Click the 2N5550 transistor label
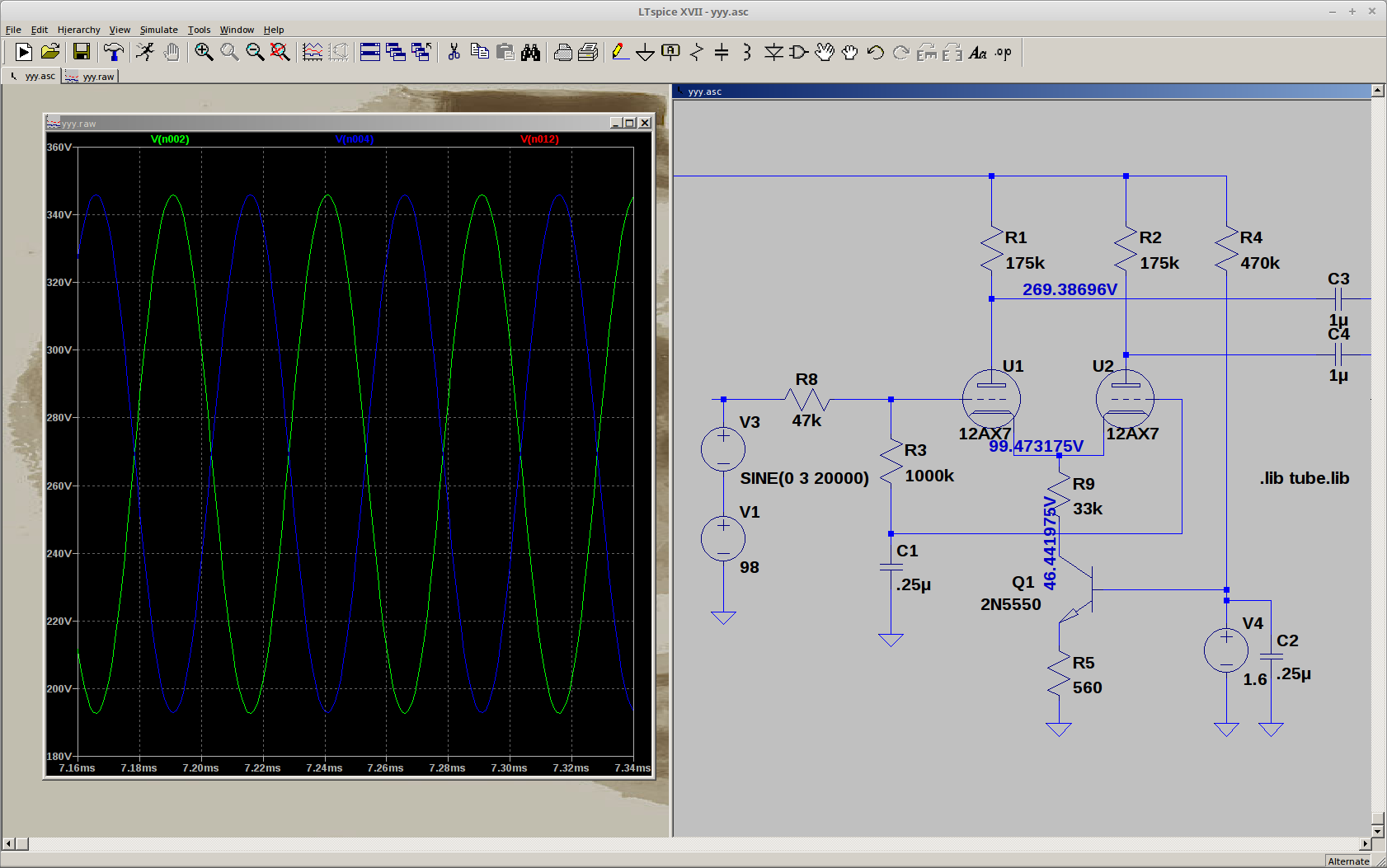This screenshot has width=1387, height=868. click(1010, 604)
